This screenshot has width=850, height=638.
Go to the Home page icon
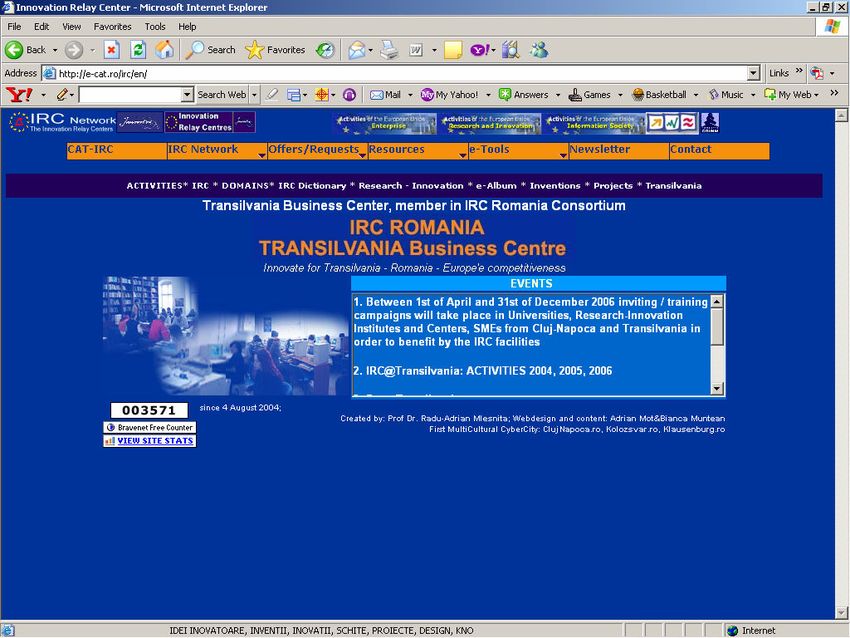tap(164, 50)
